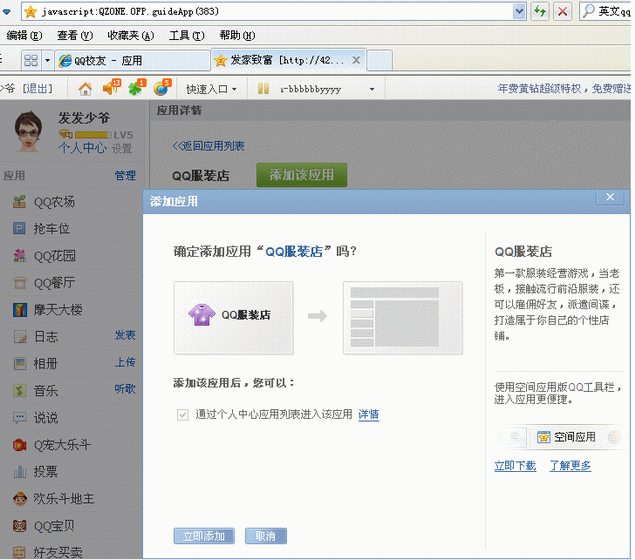Open the quick tabs grid icon

coord(31,61)
